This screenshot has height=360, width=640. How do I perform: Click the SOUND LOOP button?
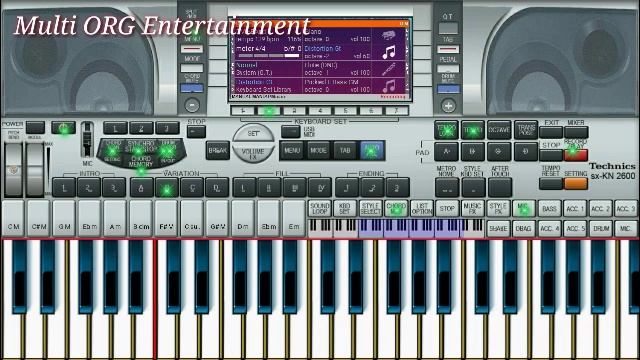click(x=320, y=209)
